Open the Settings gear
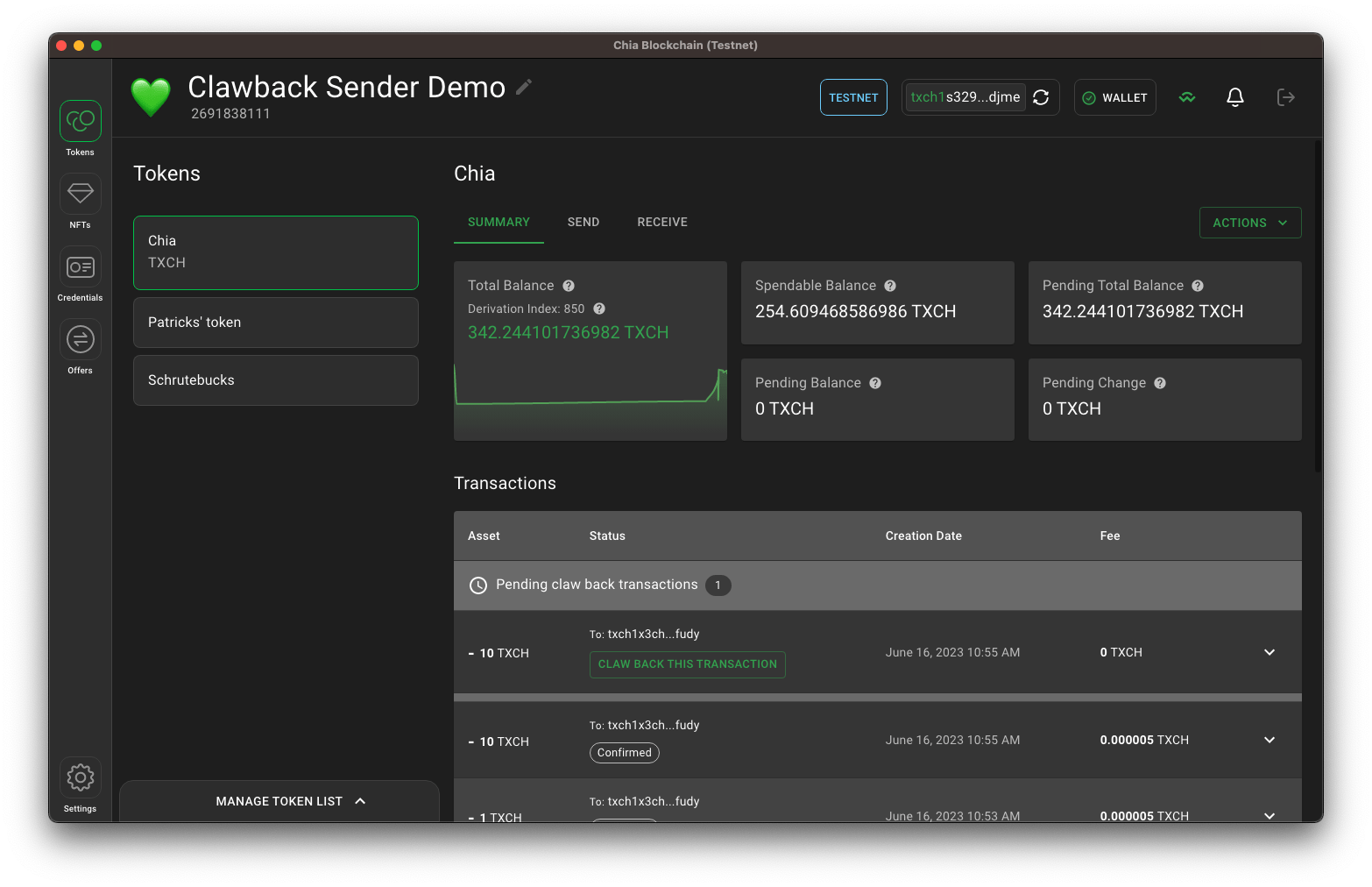Viewport: 1372px width, 887px height. pos(81,777)
